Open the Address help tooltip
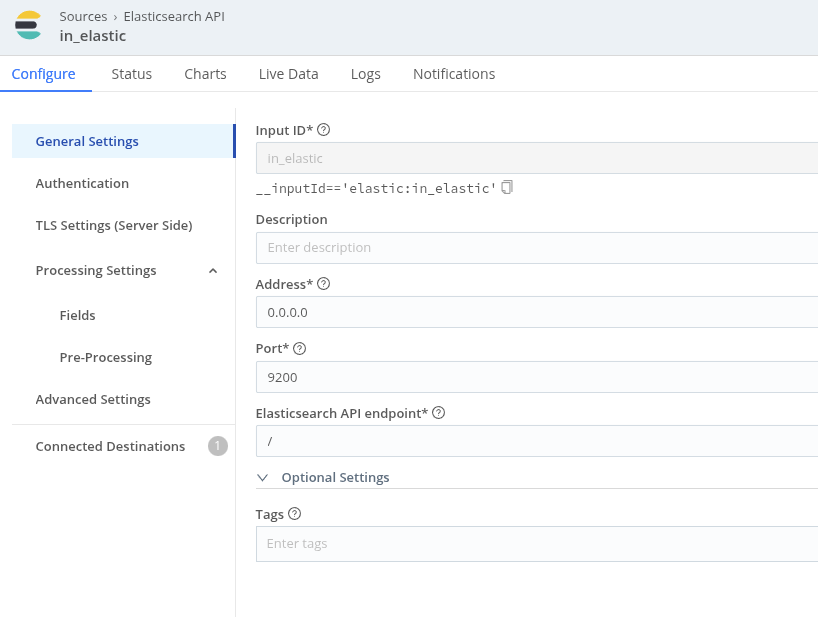 [323, 284]
